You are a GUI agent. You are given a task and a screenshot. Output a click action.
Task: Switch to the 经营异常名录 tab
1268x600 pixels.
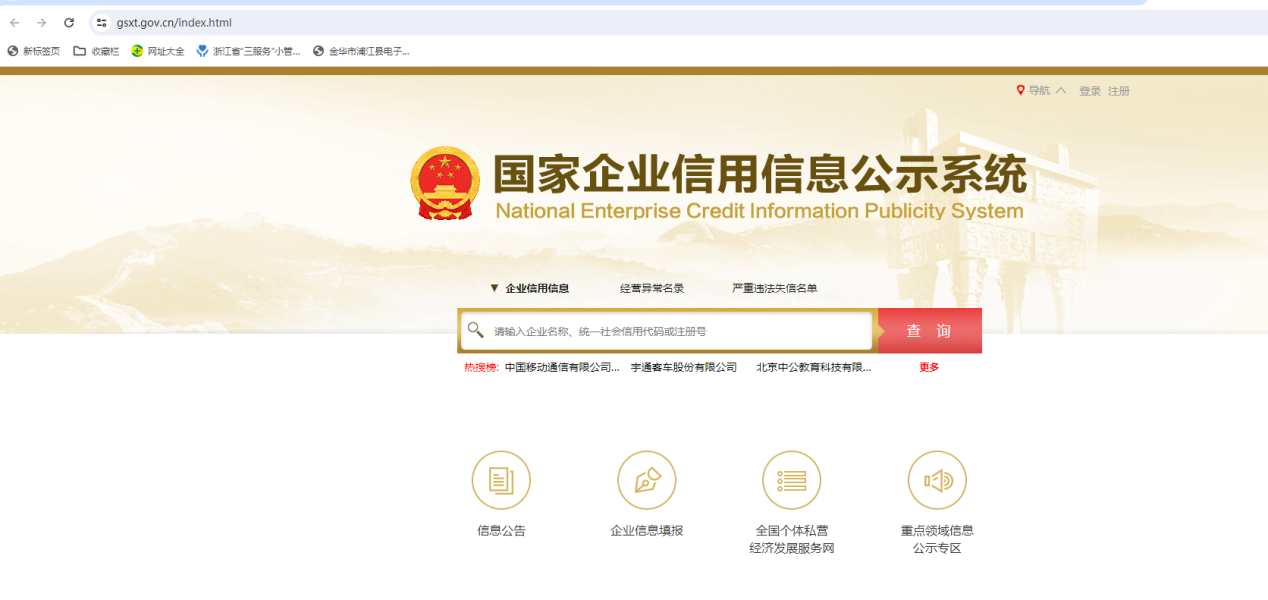(x=652, y=288)
